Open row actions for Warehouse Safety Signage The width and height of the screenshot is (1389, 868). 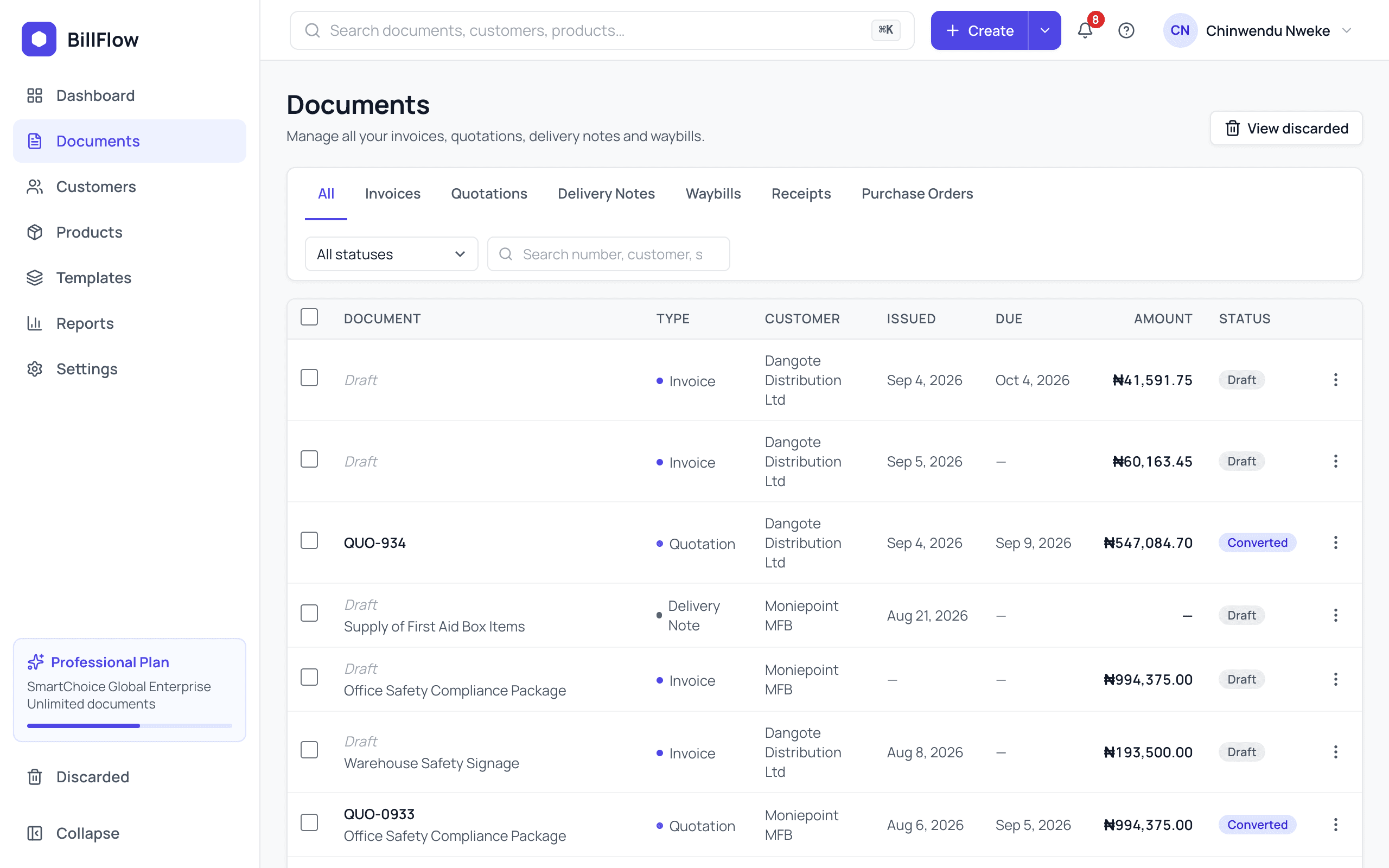(x=1336, y=752)
